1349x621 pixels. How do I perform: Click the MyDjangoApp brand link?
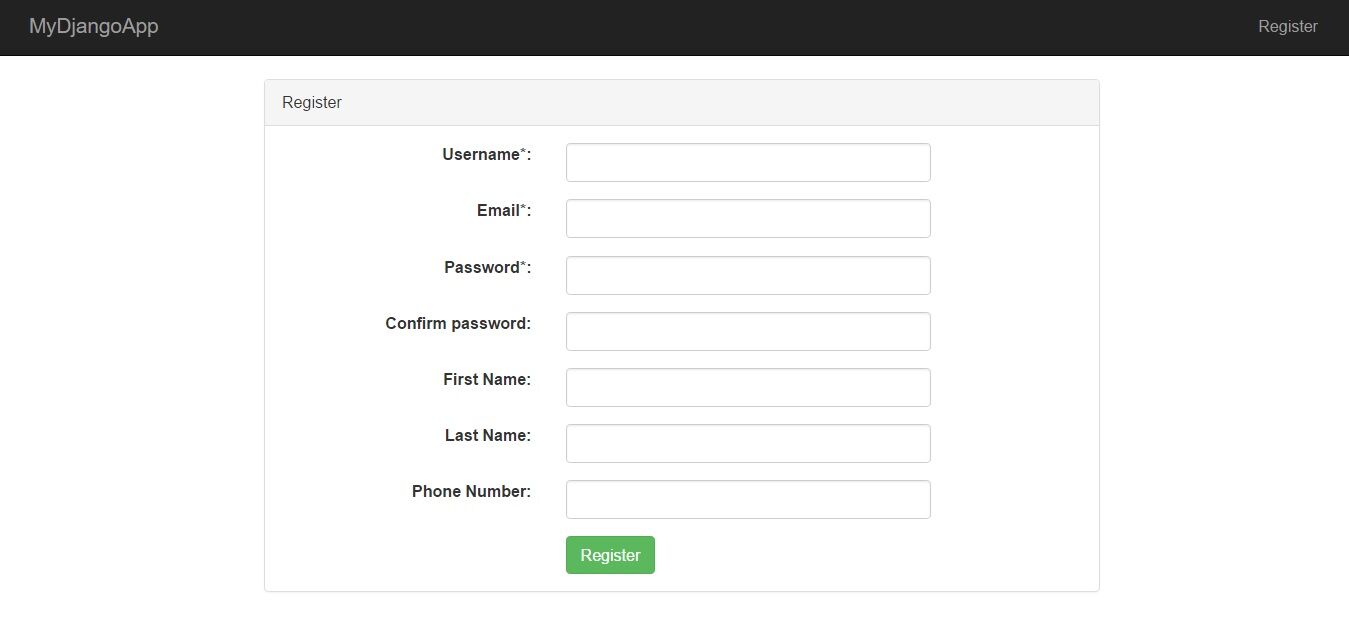click(x=93, y=26)
